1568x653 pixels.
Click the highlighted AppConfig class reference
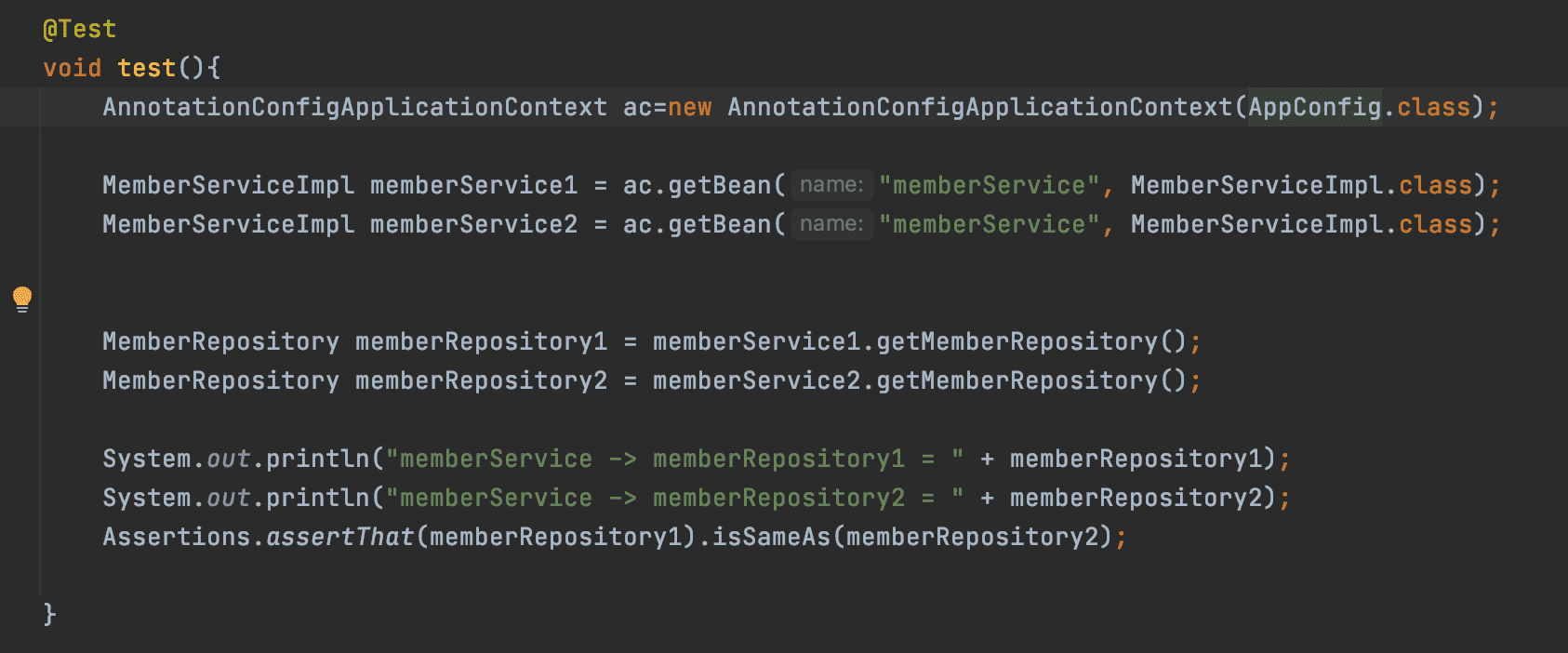(x=1314, y=107)
